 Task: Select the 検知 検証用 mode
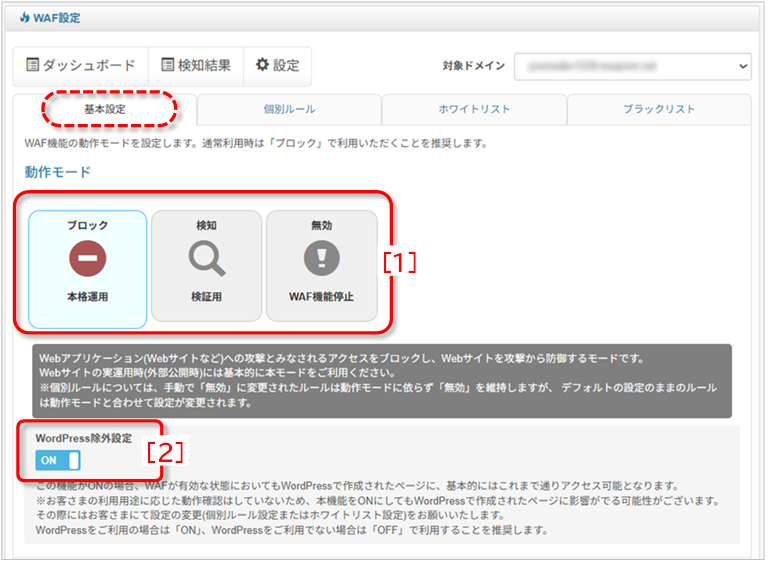[x=207, y=266]
